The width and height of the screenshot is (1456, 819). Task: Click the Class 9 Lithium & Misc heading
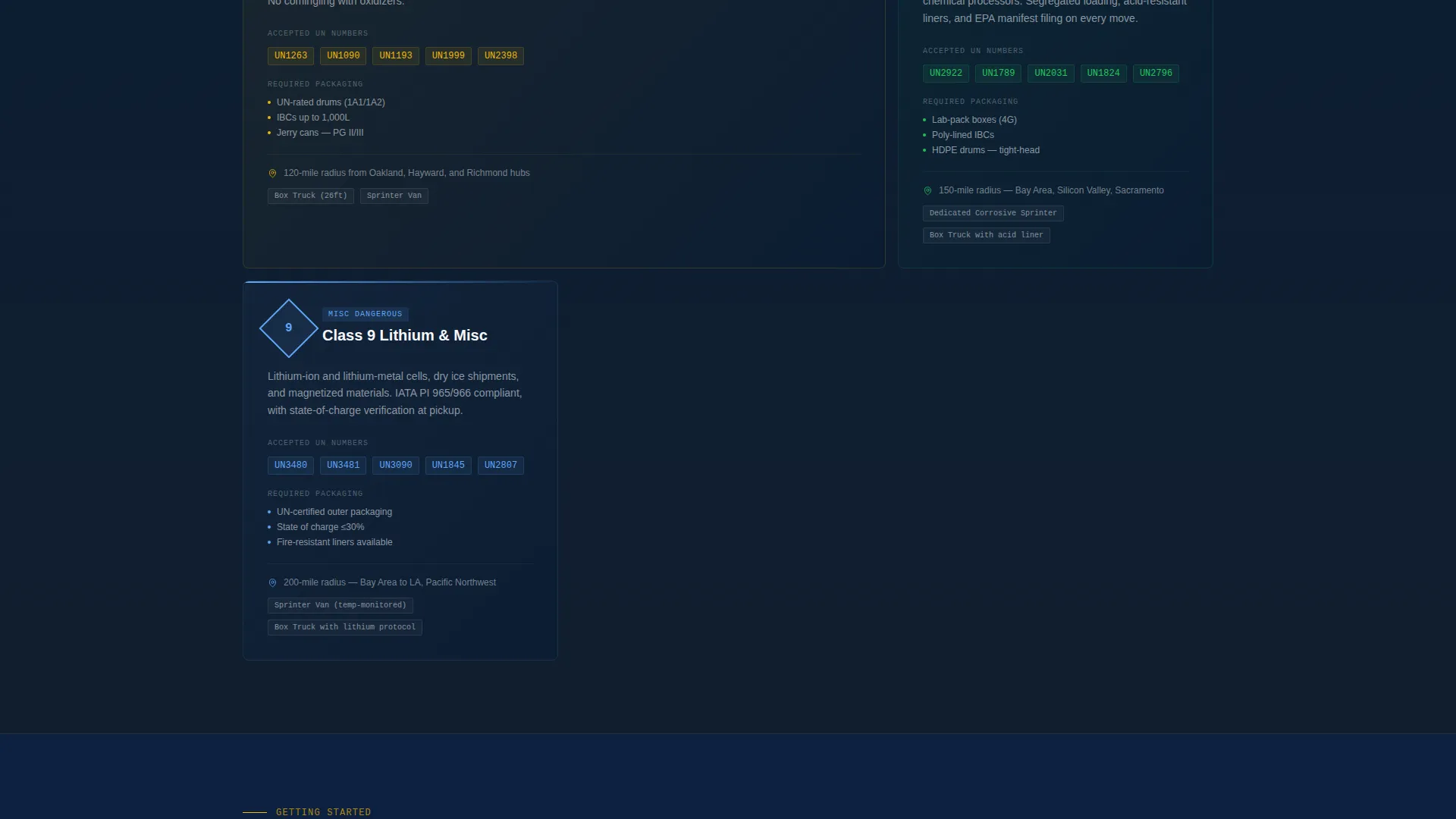click(405, 335)
